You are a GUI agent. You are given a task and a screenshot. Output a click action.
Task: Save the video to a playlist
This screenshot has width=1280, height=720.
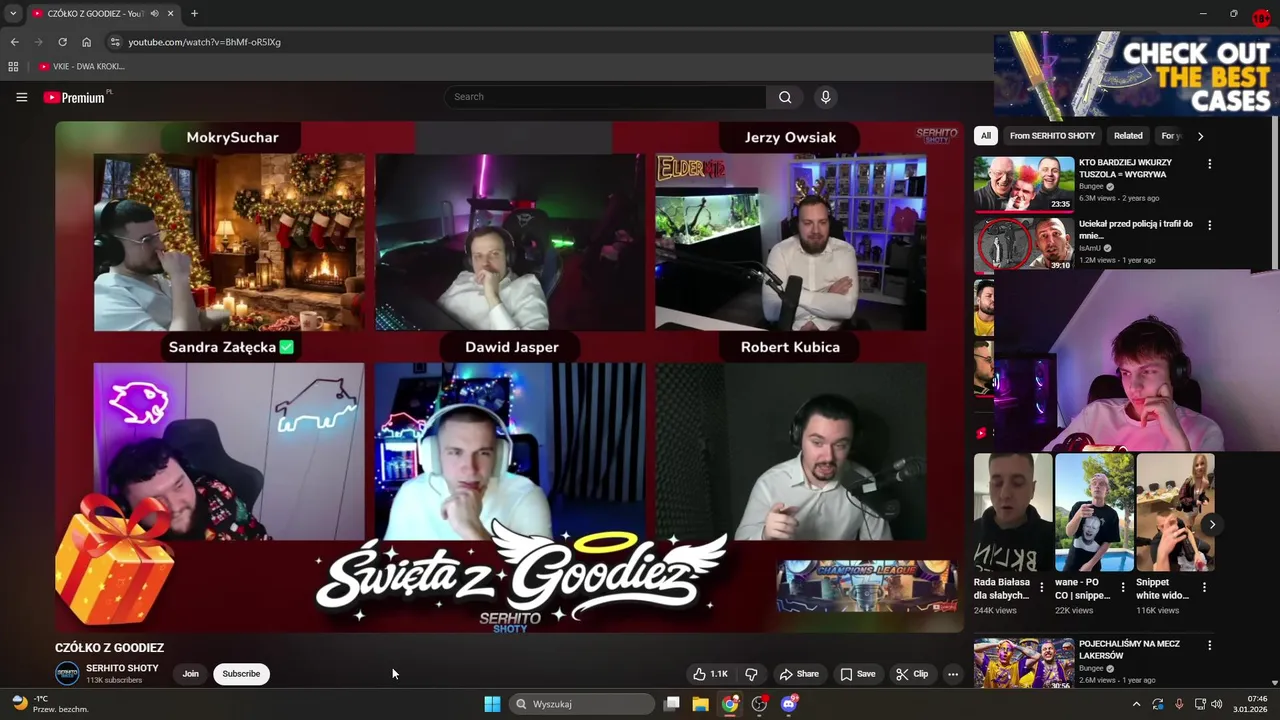858,674
